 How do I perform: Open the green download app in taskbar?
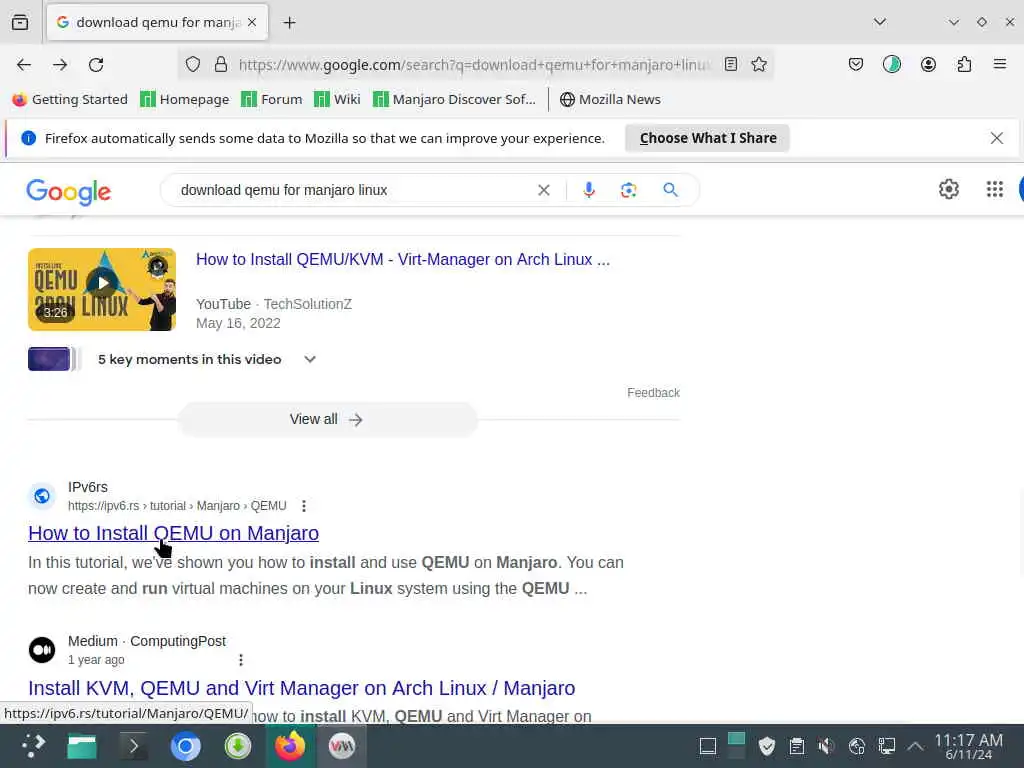[238, 746]
